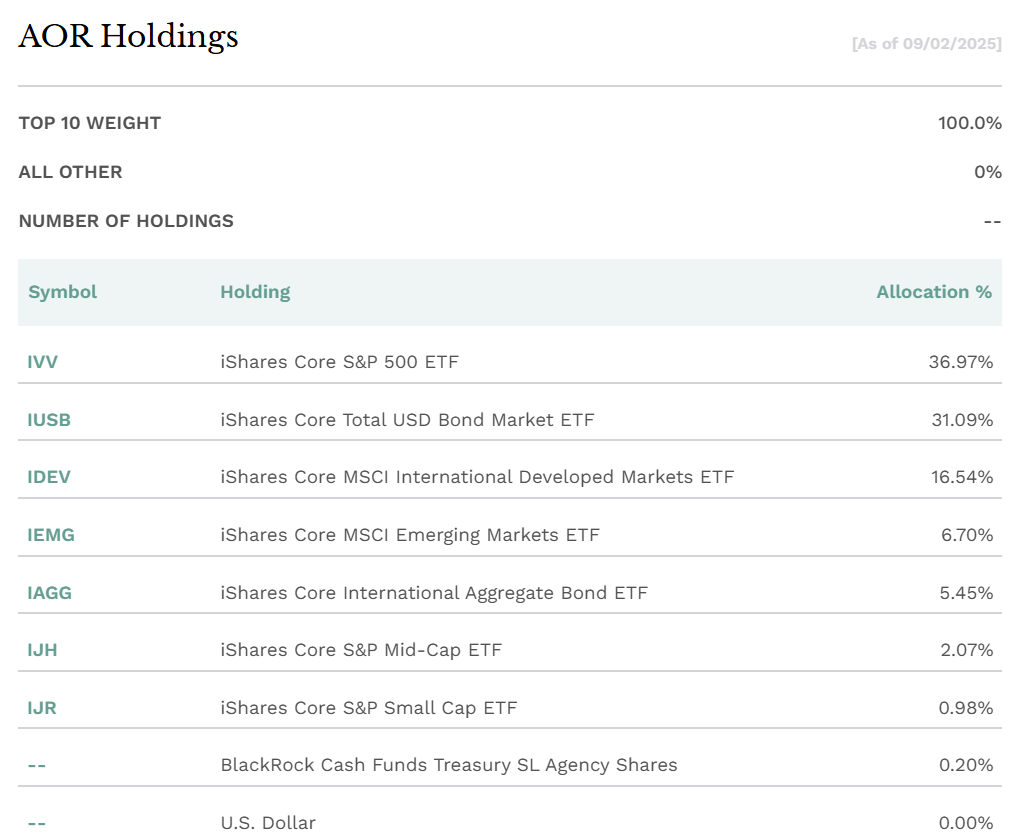Click the As of 09/02/2025 date
1028x839 pixels.
click(926, 44)
